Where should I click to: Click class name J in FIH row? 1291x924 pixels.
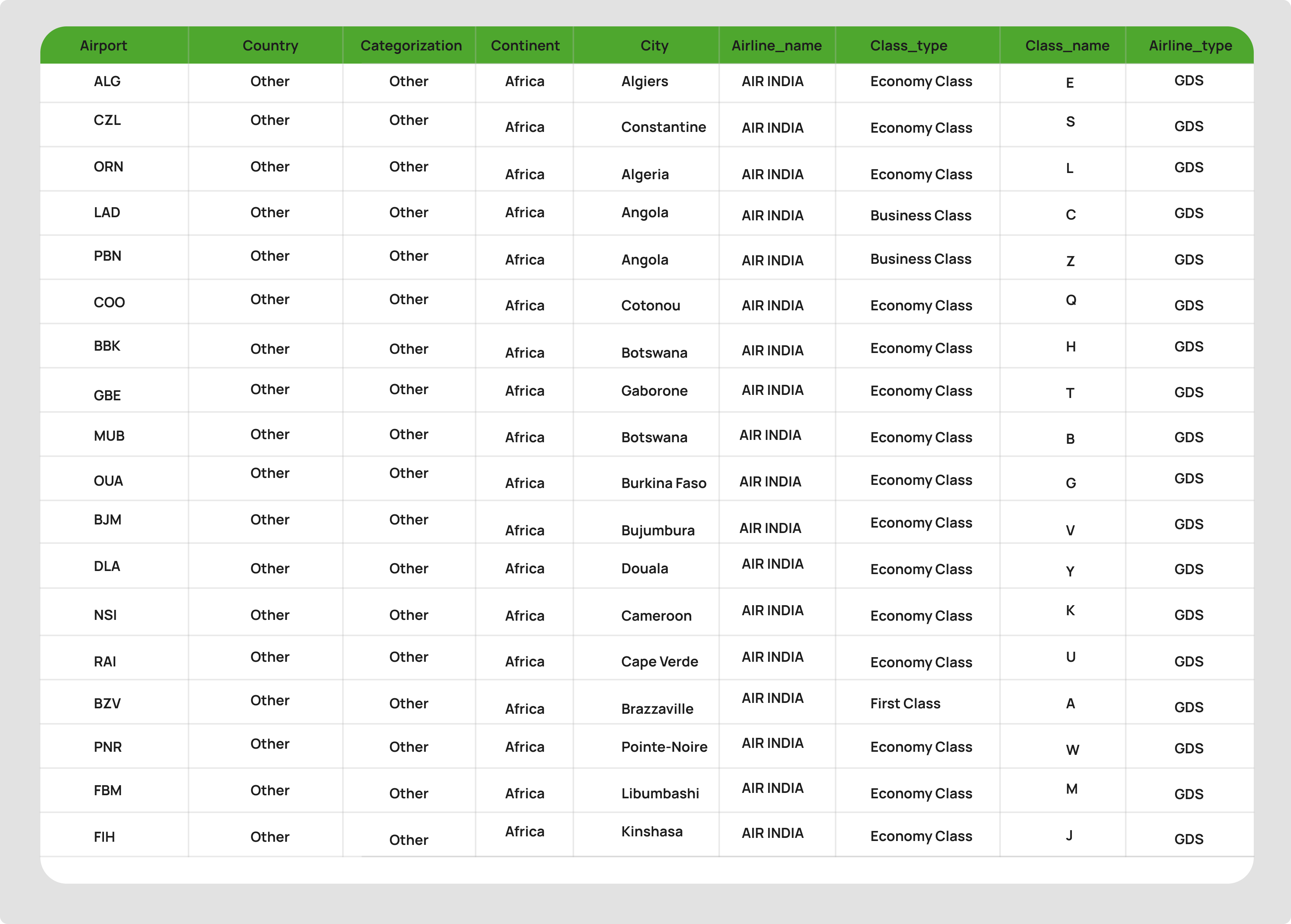click(1069, 835)
